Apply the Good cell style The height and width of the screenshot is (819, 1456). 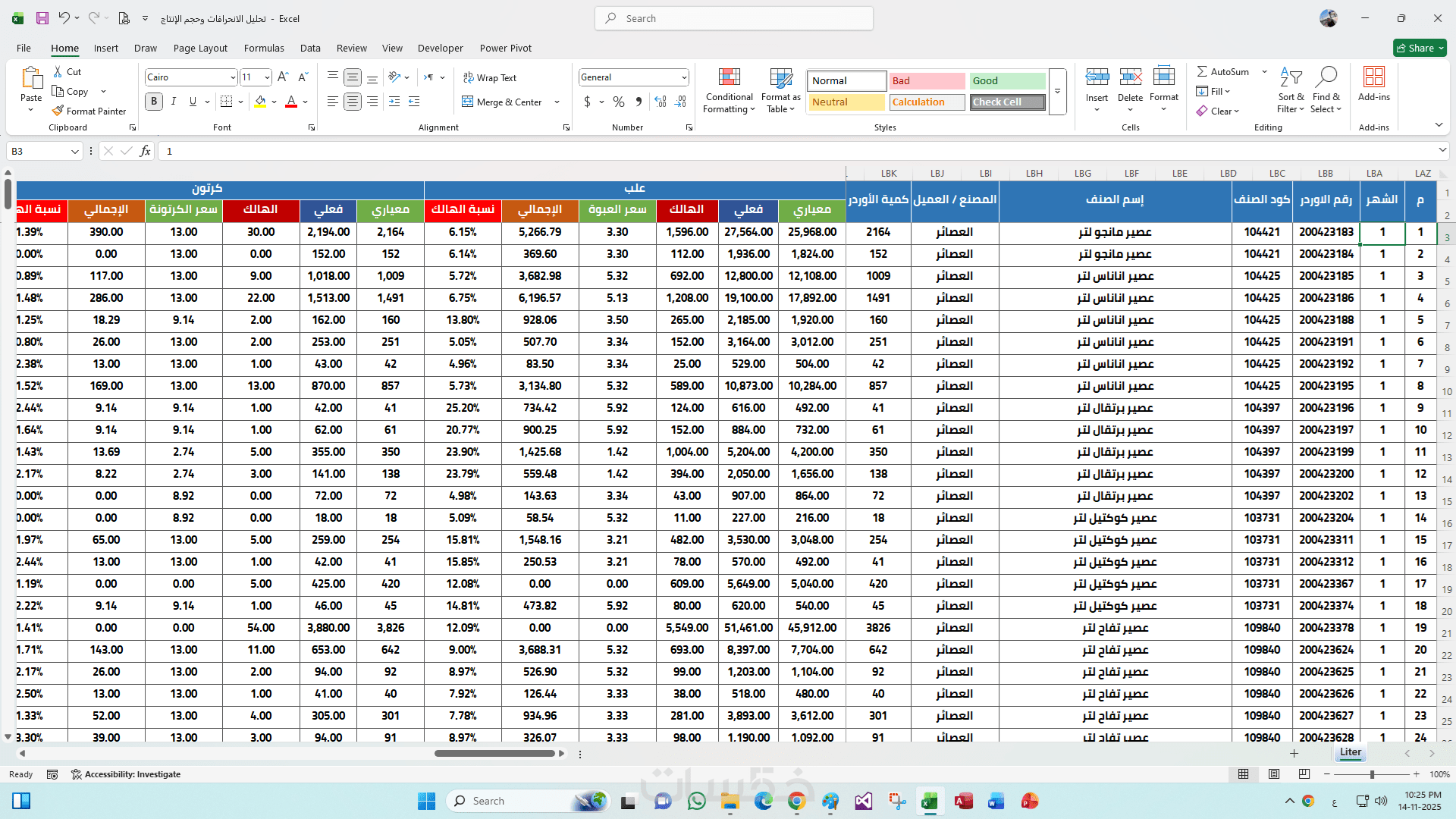click(1007, 80)
